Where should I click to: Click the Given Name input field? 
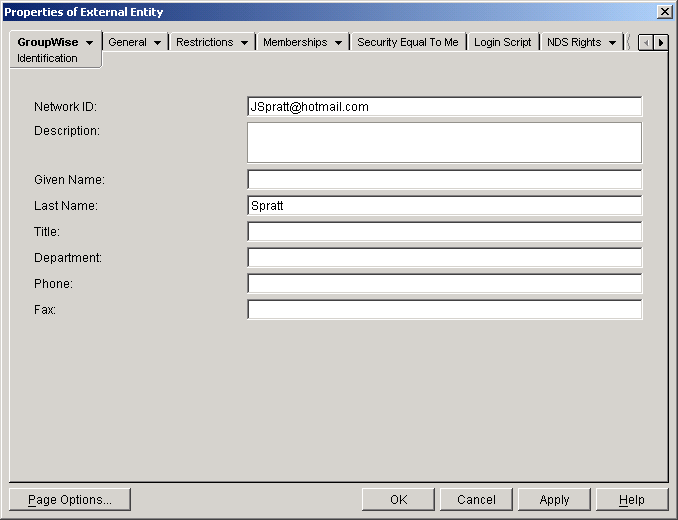[445, 179]
